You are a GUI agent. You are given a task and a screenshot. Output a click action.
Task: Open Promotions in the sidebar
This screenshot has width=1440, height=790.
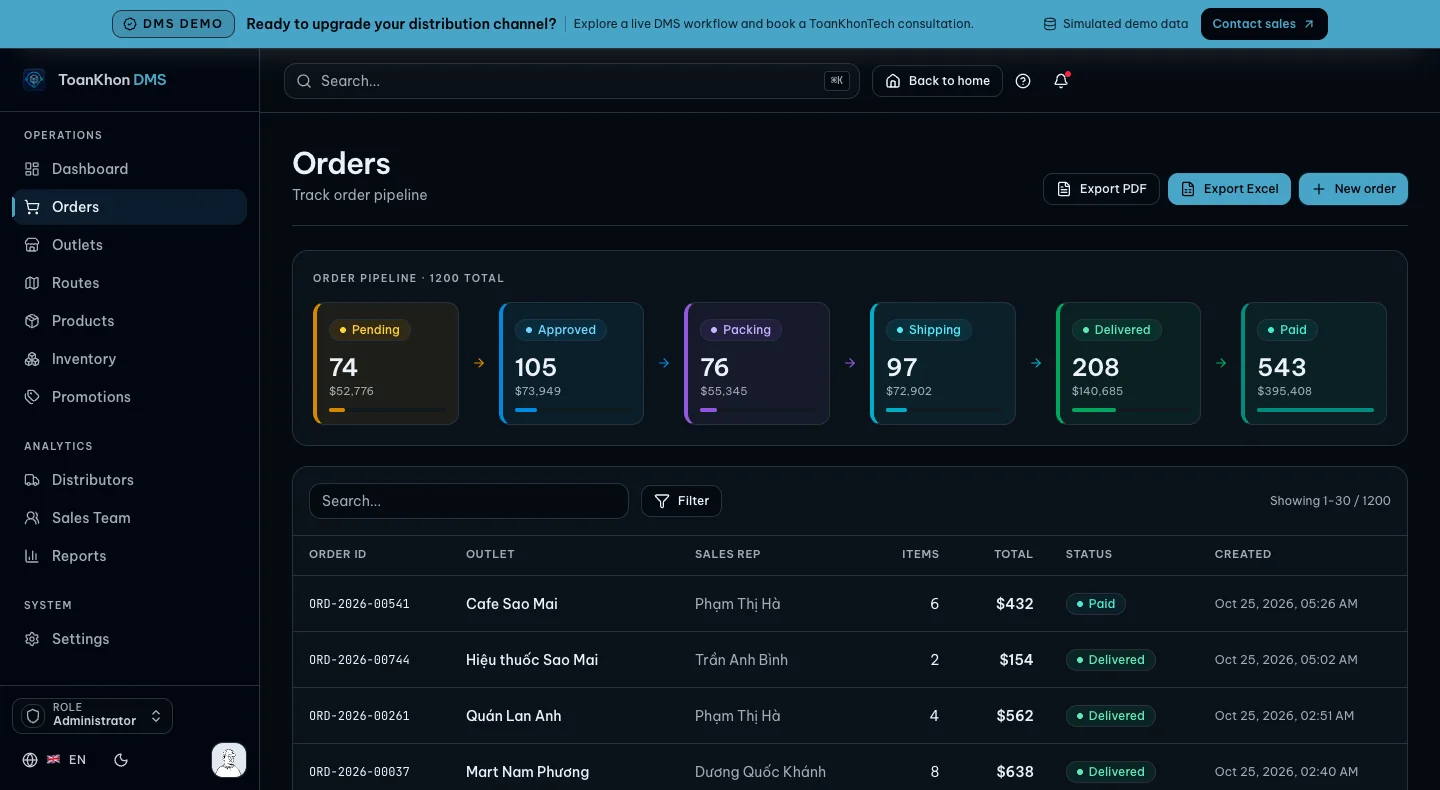tap(129, 397)
